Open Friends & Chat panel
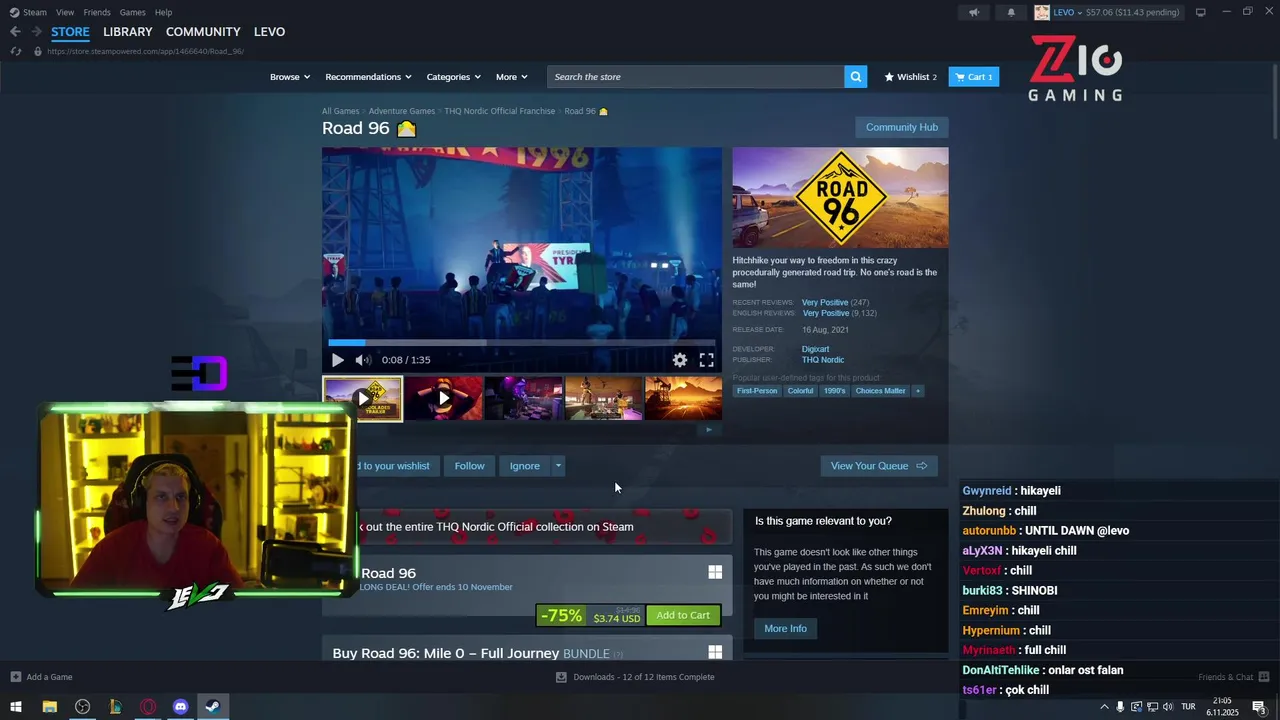The image size is (1280, 720). (x=1234, y=677)
